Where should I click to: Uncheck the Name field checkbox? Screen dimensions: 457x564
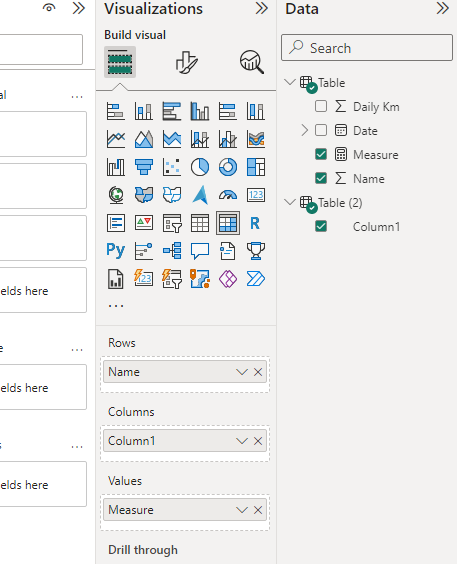[x=321, y=178]
